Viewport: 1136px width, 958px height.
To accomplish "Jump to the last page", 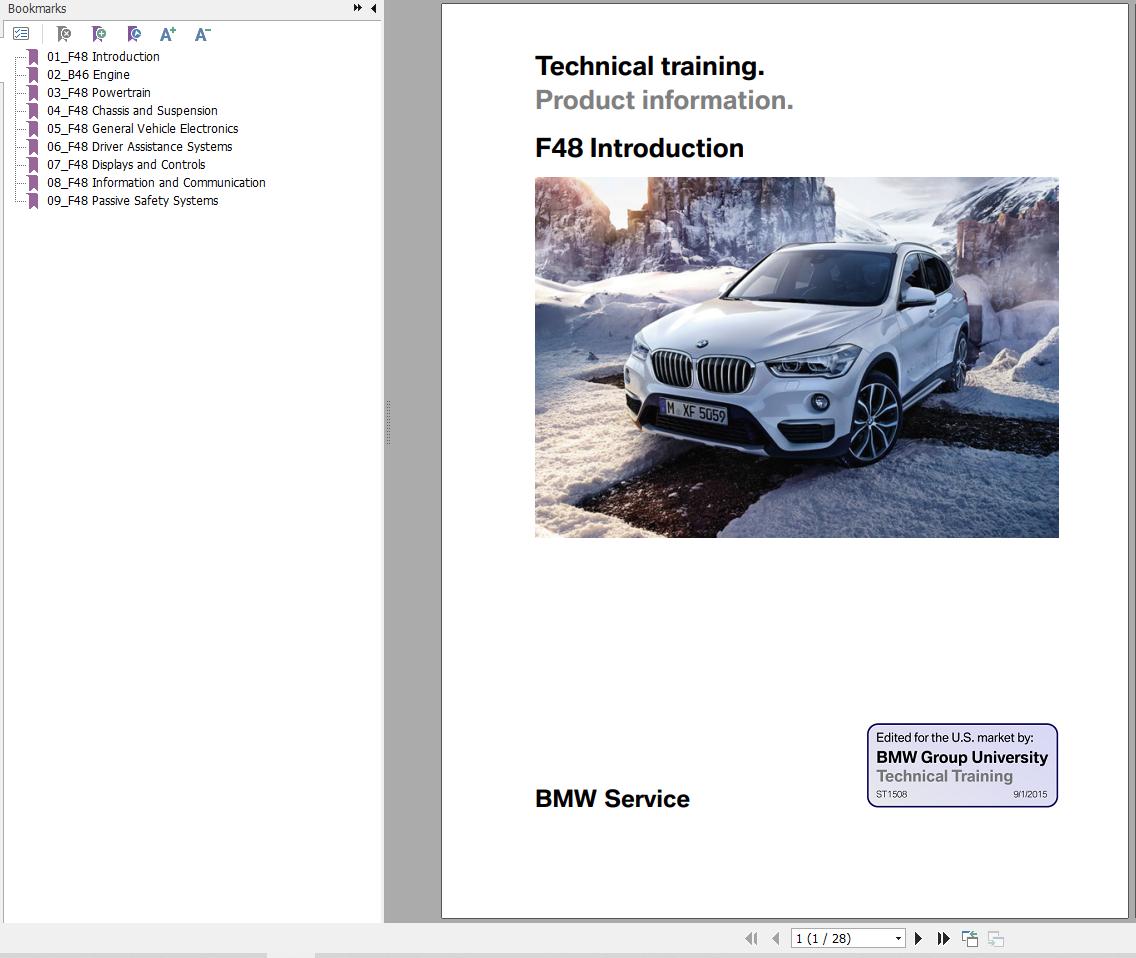I will point(943,938).
